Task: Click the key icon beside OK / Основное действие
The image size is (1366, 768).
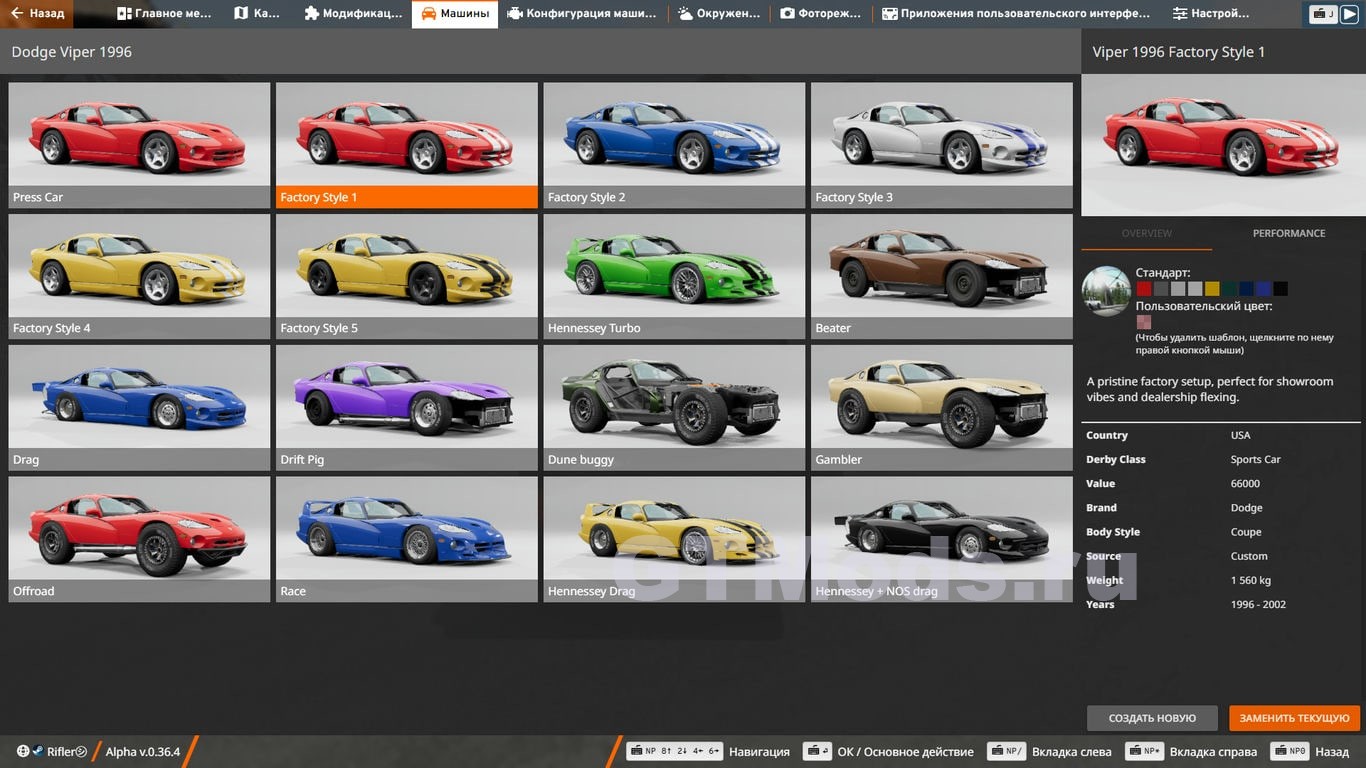Action: (819, 751)
